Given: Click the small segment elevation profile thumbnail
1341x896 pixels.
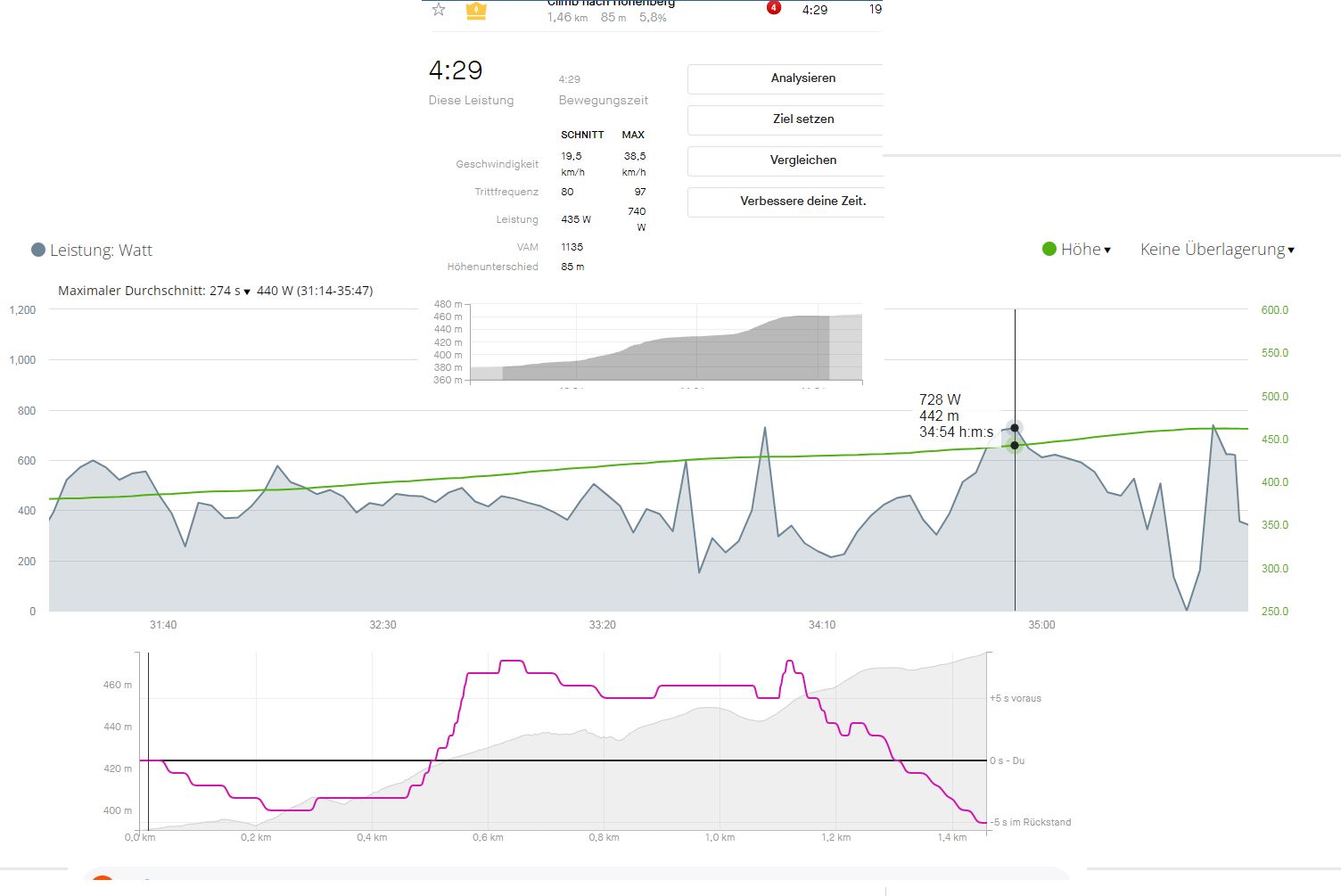Looking at the screenshot, I should (x=665, y=343).
